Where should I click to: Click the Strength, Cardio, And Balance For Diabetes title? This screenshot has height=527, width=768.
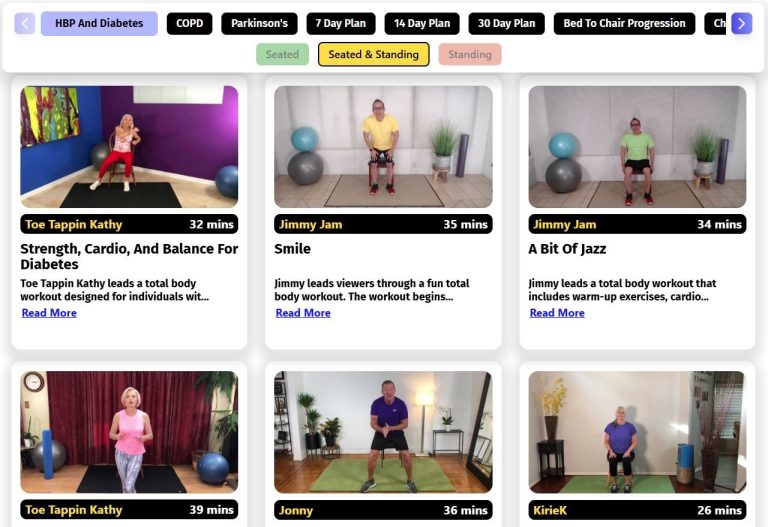[x=129, y=257]
